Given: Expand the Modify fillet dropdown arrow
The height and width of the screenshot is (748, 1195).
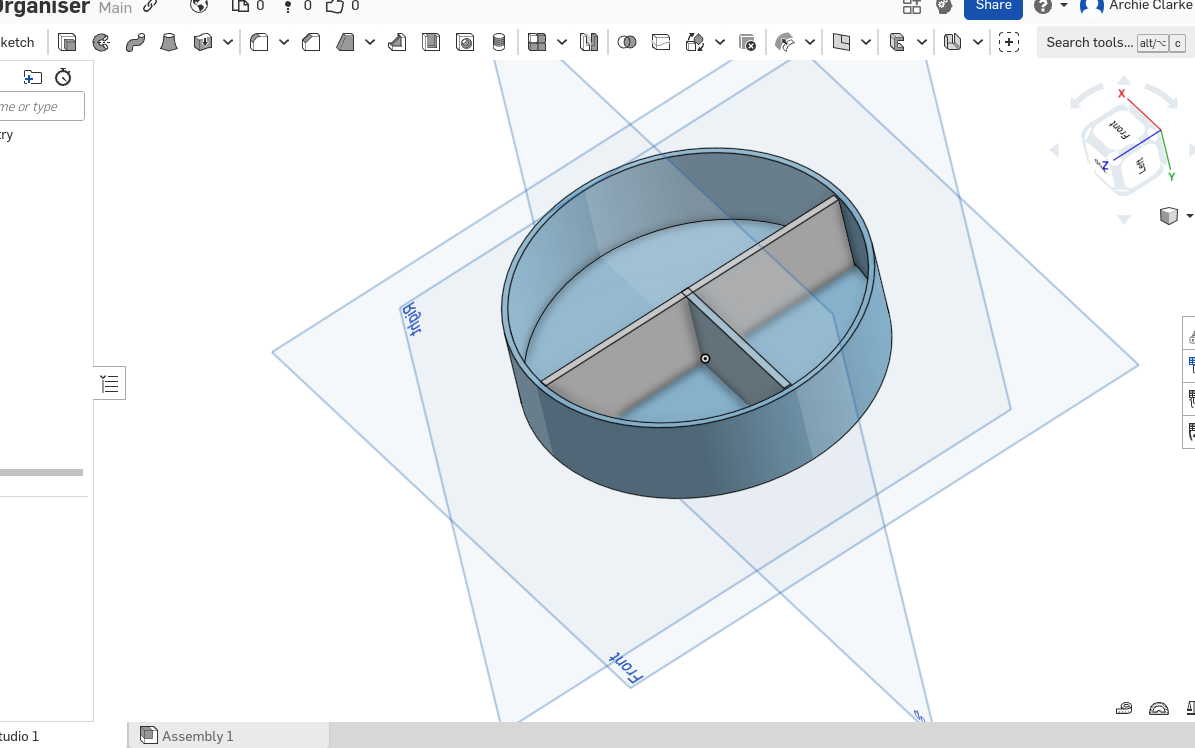Looking at the screenshot, I should [x=809, y=42].
